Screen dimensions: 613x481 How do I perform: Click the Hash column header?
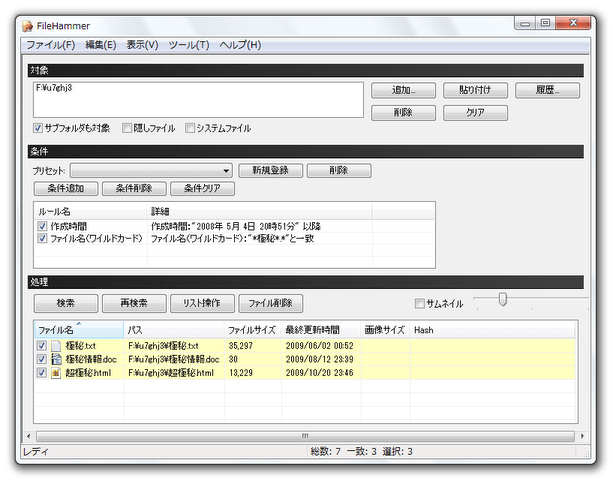coord(493,330)
